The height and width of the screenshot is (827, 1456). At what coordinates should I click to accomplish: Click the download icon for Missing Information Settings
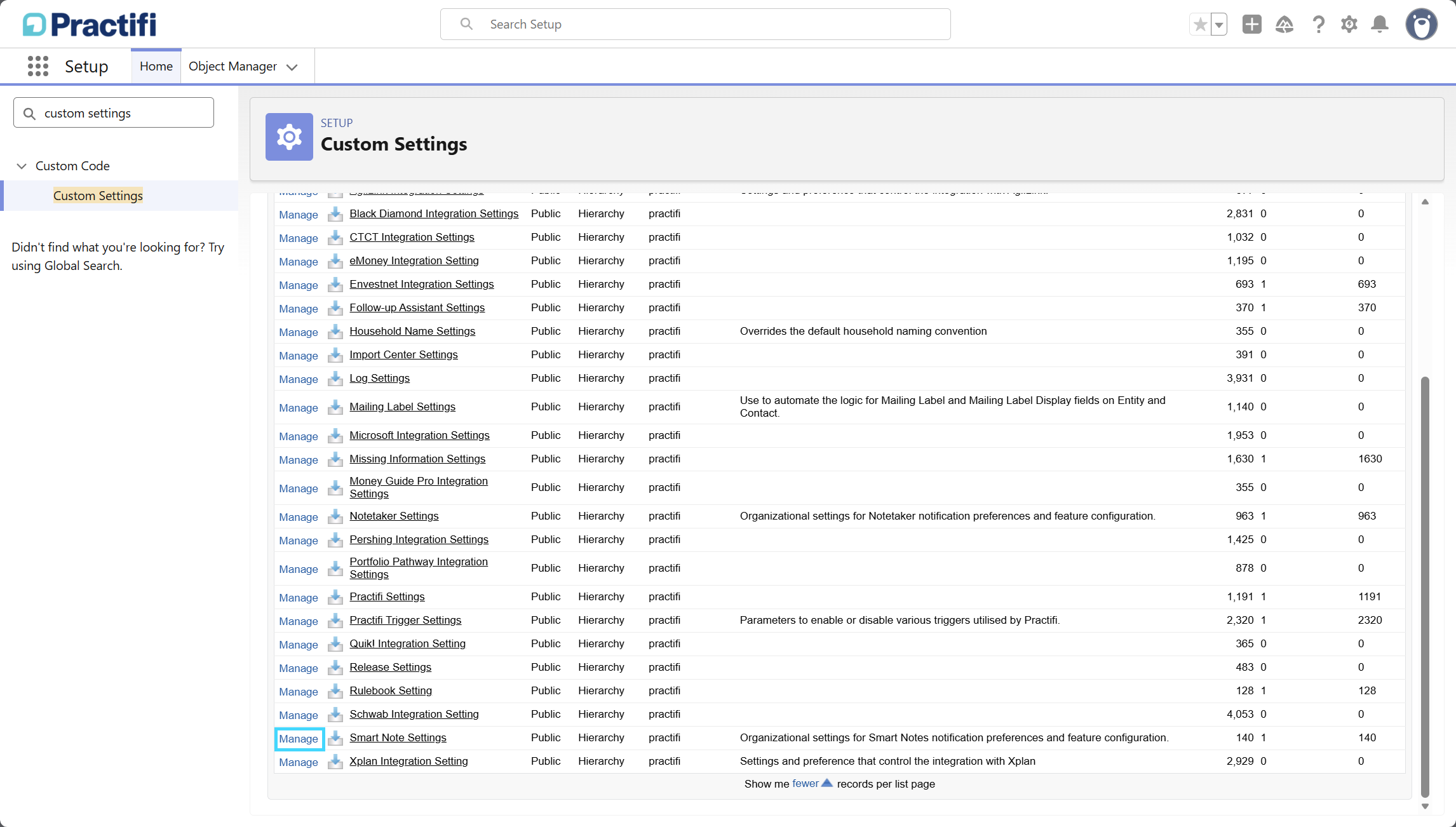335,459
